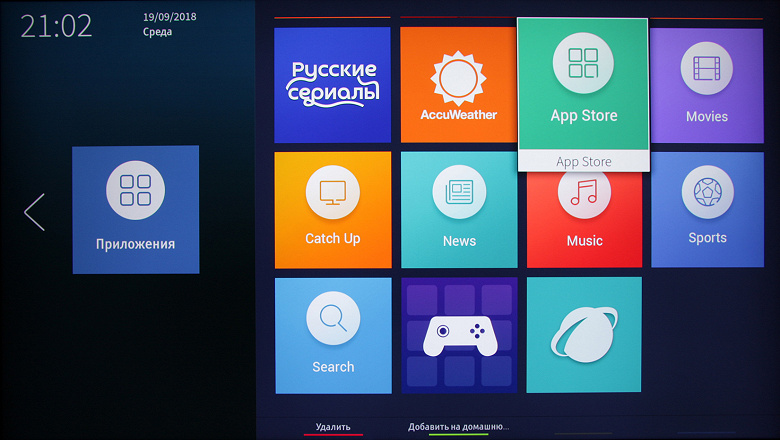Image resolution: width=780 pixels, height=440 pixels.
Task: Choose the red Удалить option
Action: 333,427
